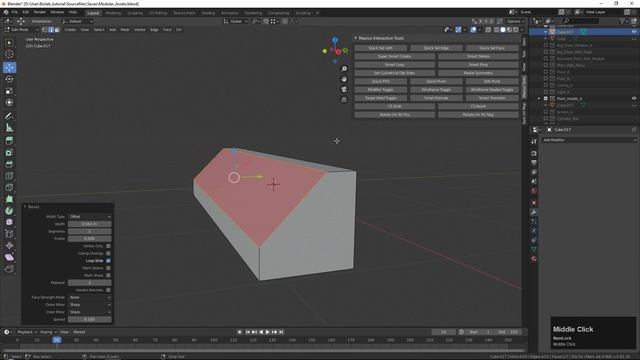
Task: Enable the Mark Seams checkbox
Action: tap(108, 268)
